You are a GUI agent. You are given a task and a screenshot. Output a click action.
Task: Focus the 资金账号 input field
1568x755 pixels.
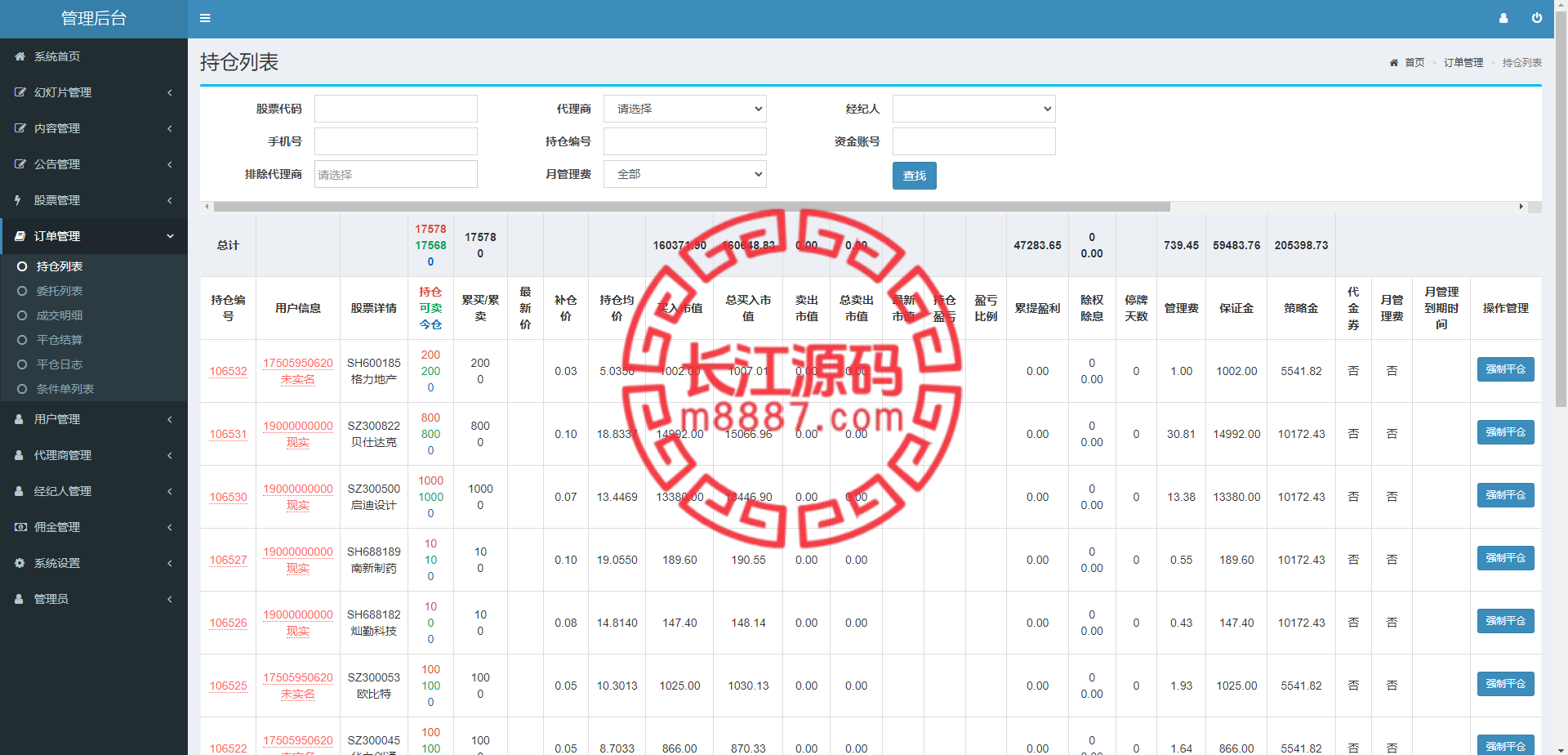pos(974,141)
